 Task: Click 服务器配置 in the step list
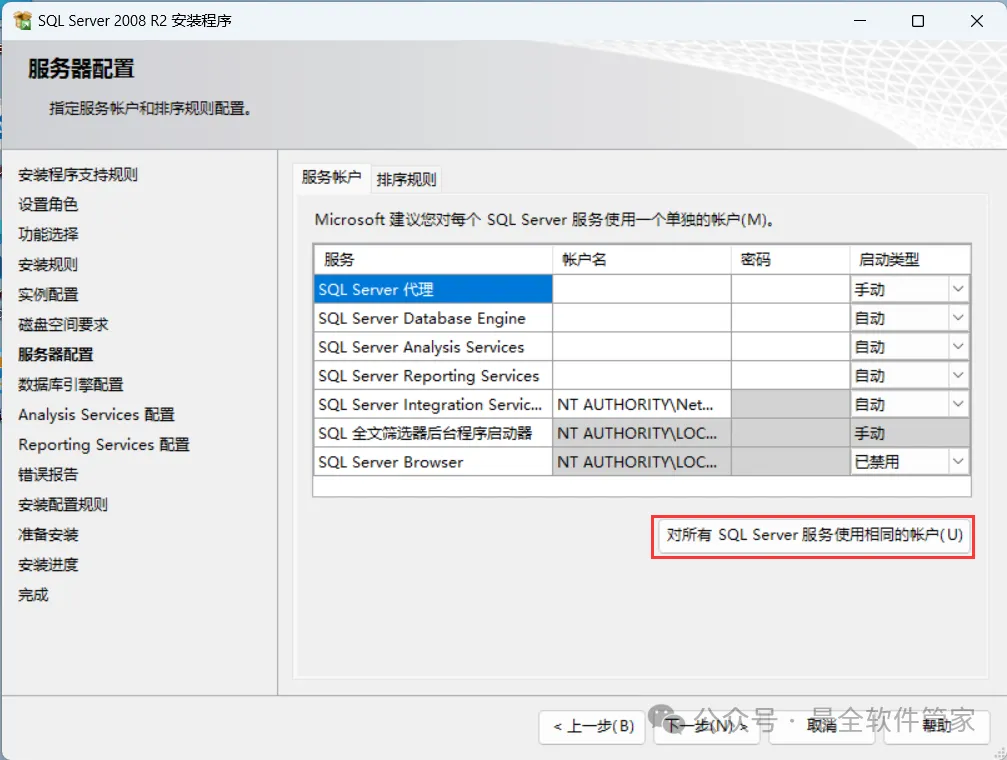(x=56, y=355)
